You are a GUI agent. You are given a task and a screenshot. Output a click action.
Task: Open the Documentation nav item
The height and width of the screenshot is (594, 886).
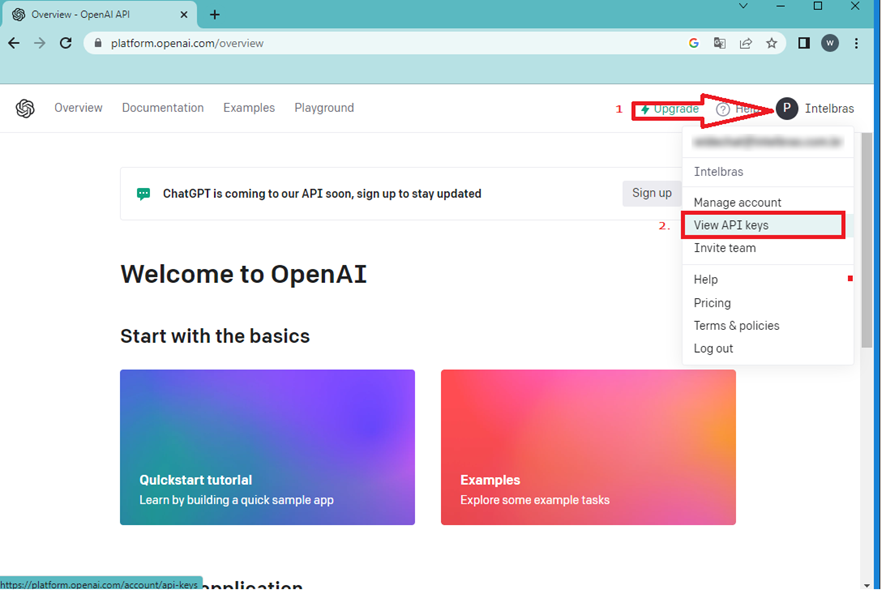click(163, 108)
